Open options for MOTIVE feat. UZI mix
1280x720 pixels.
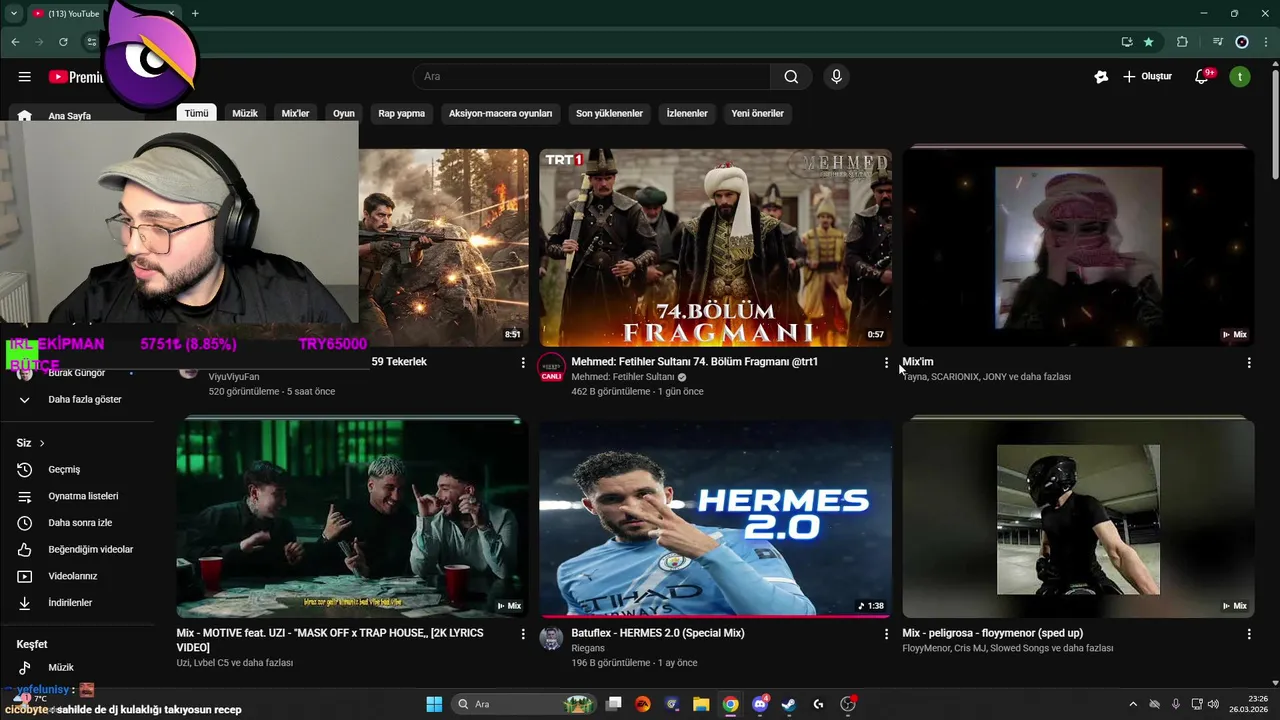[x=522, y=634]
